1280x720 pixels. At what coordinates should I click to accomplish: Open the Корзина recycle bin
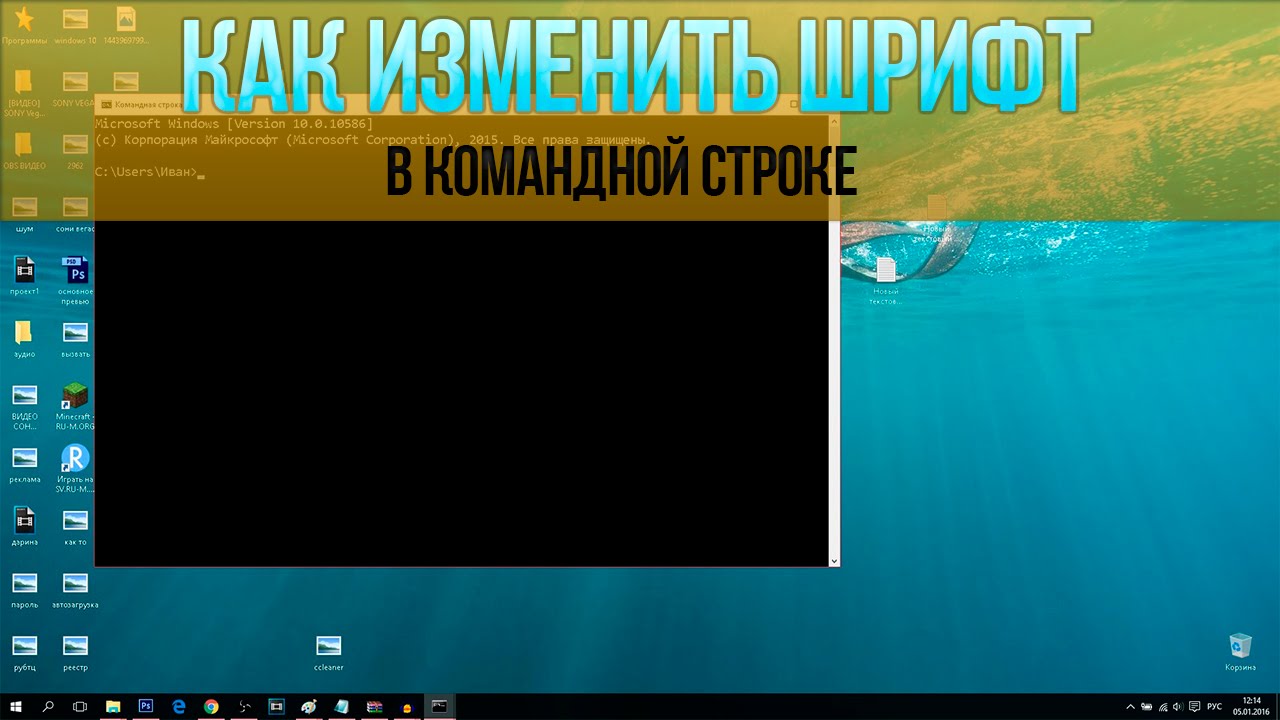pos(1240,652)
